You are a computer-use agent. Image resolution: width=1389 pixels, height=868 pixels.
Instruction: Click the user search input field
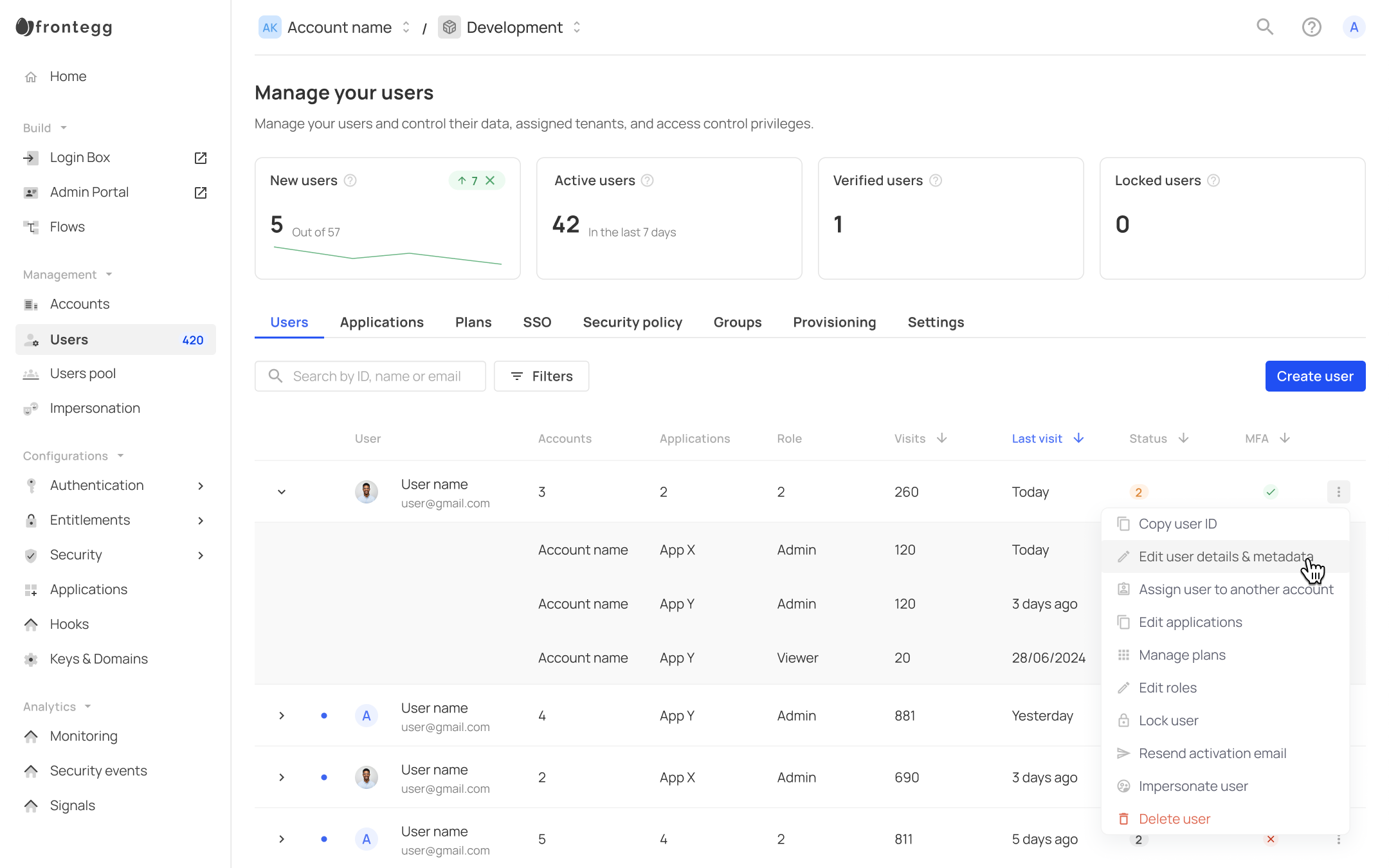[377, 376]
